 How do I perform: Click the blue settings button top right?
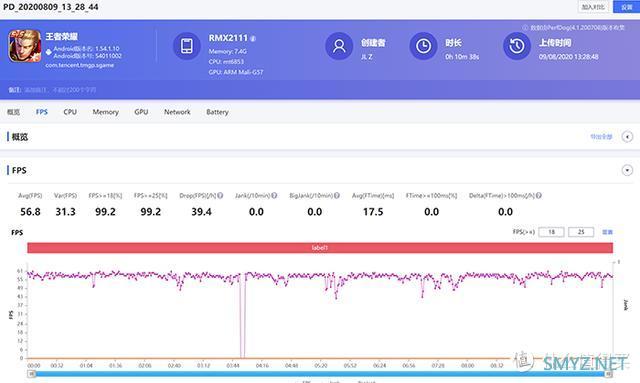coord(627,7)
